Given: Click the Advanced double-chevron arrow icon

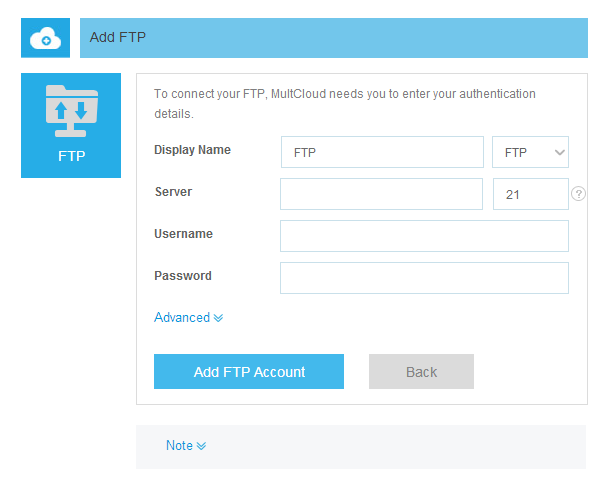Looking at the screenshot, I should click(218, 318).
